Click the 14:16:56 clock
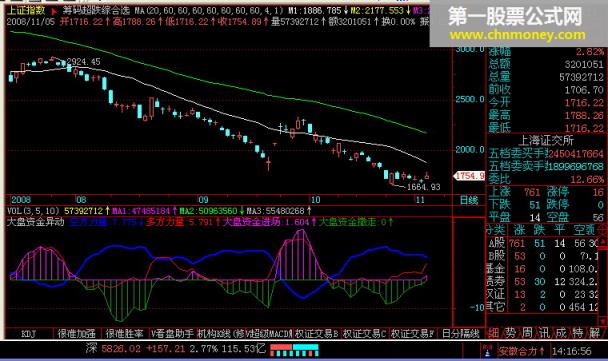Screen dimensions: 608x361 572,351
